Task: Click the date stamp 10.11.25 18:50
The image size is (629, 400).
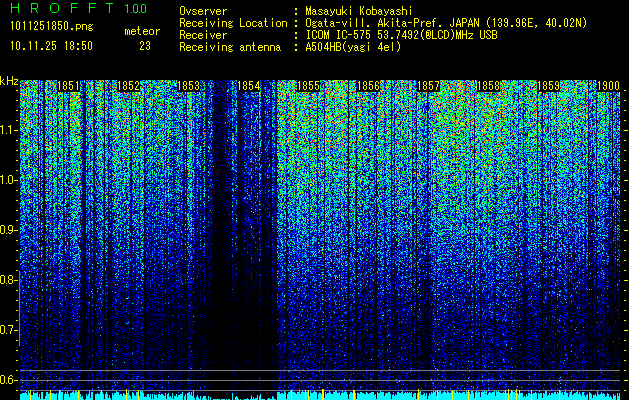Action: pos(52,46)
